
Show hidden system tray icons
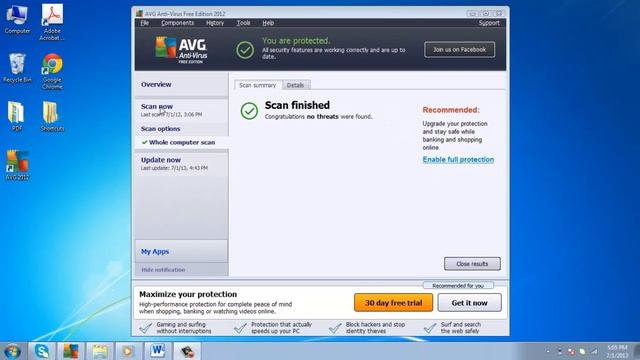pos(548,351)
